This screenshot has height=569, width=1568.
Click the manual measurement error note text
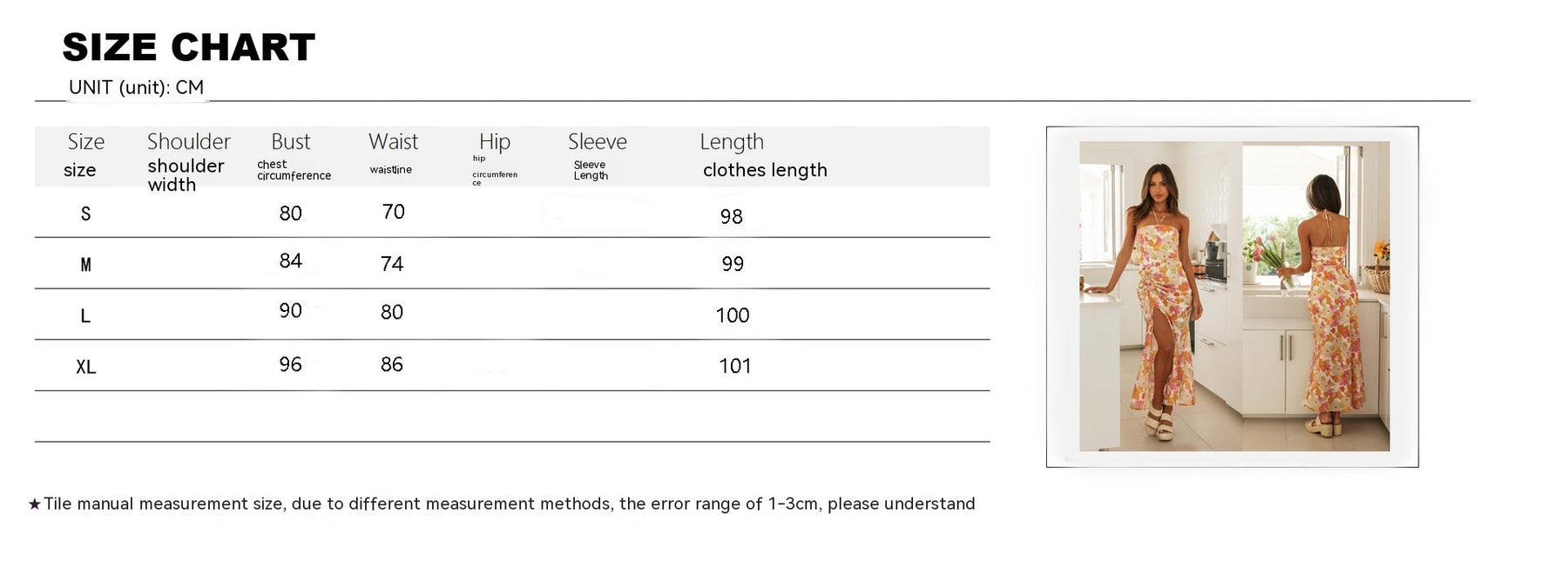[x=510, y=505]
